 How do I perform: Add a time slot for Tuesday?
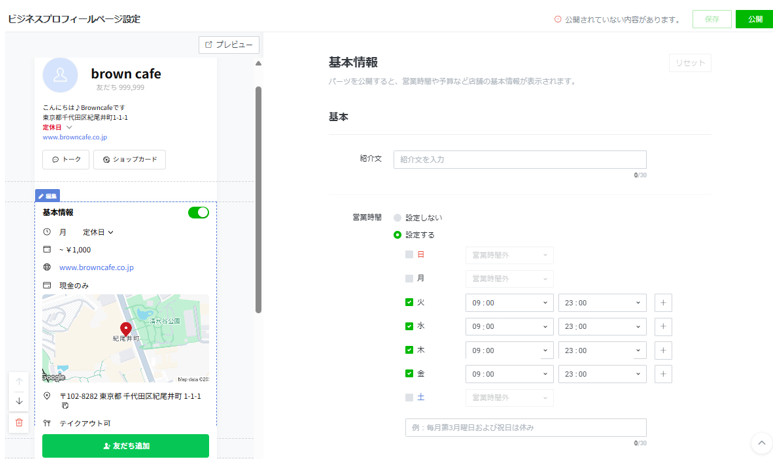(x=663, y=303)
